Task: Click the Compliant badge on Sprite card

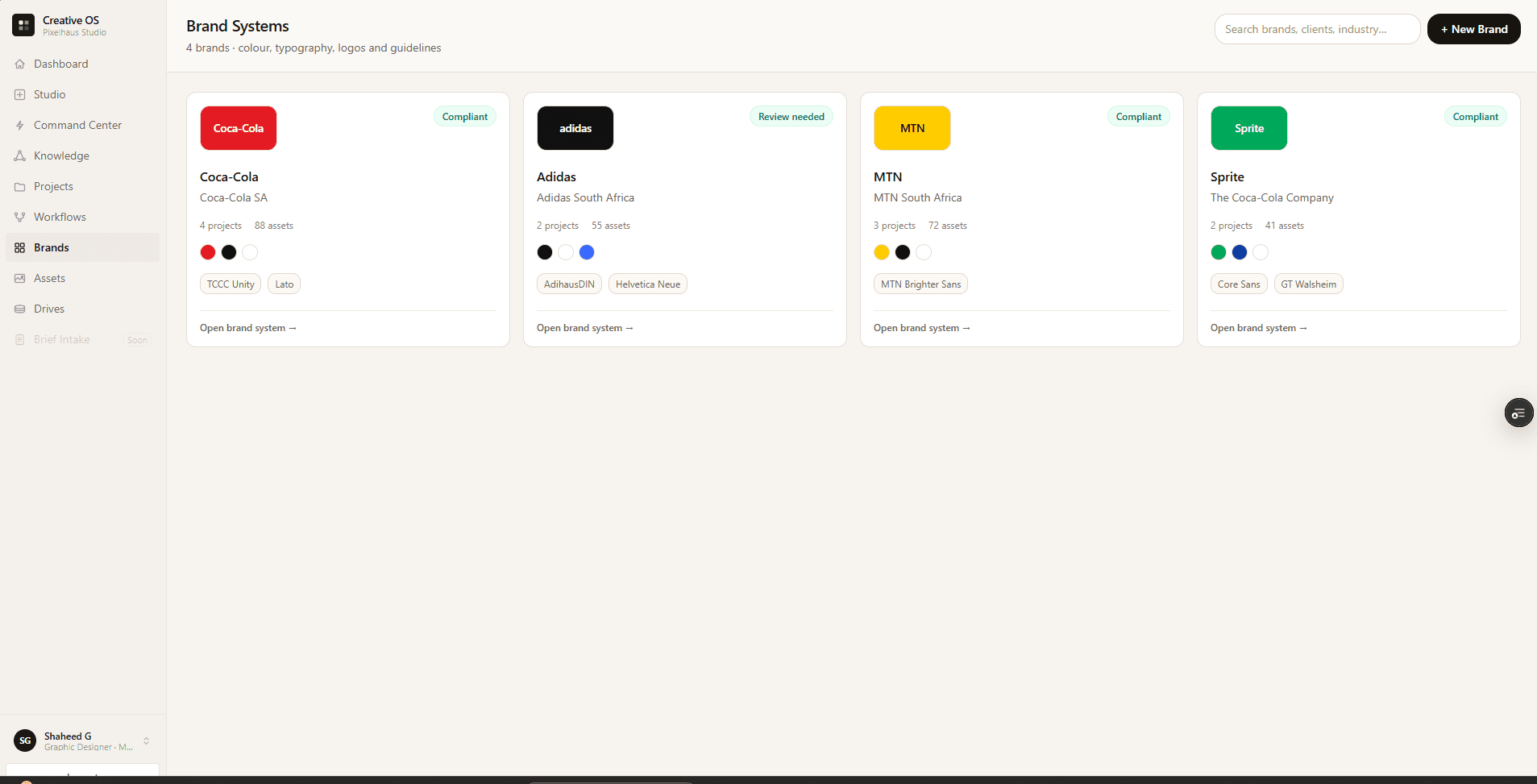Action: click(1476, 117)
